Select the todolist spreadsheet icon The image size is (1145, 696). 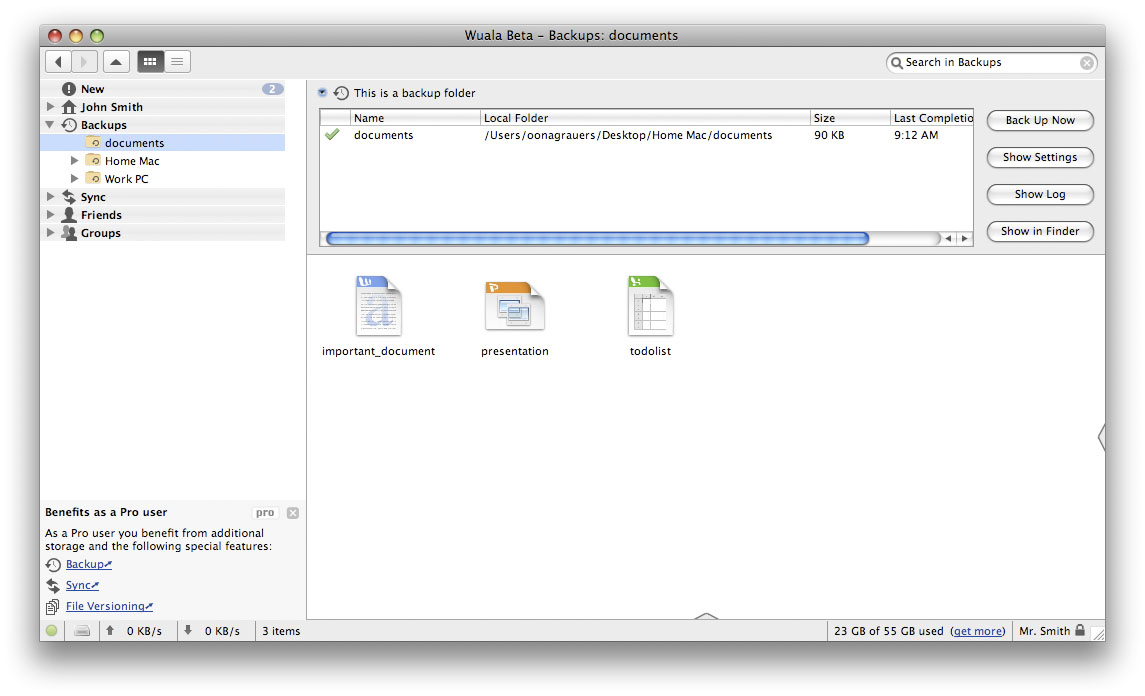pos(650,306)
